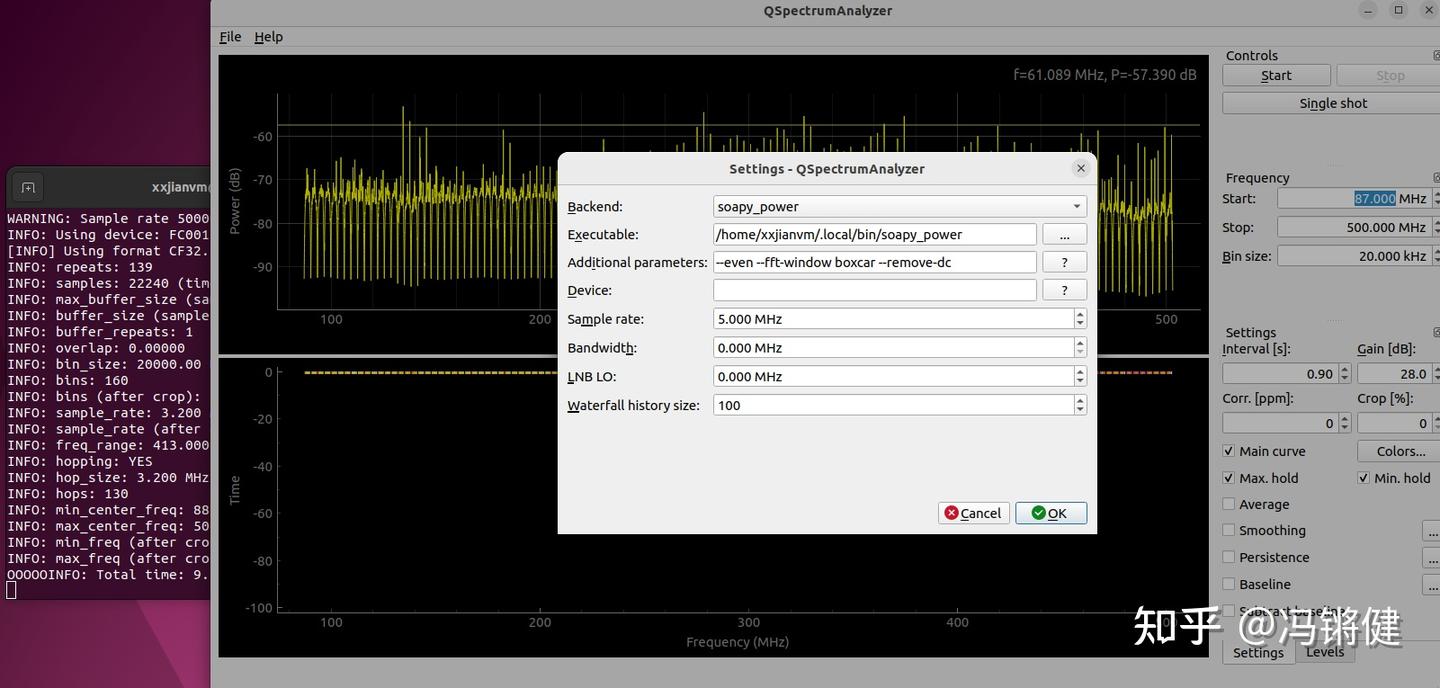The height and width of the screenshot is (688, 1440).
Task: Dismiss dialog using the red Cancel icon
Action: pos(951,512)
